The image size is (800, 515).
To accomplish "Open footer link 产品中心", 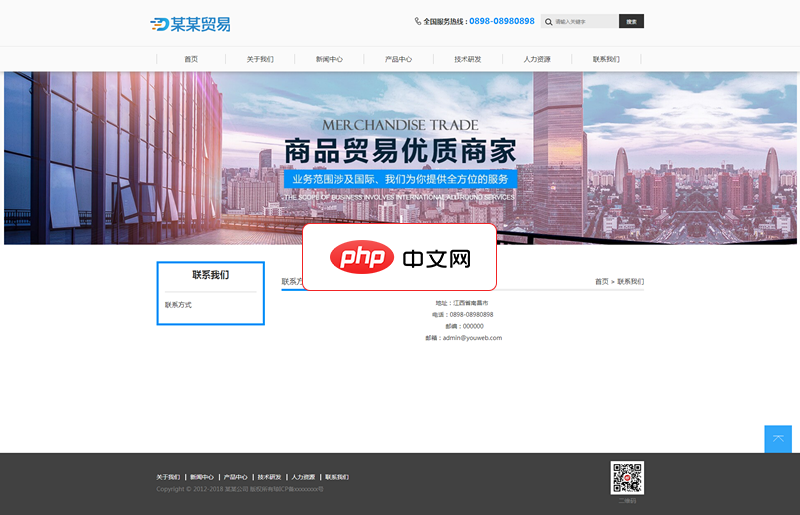I will click(x=236, y=477).
